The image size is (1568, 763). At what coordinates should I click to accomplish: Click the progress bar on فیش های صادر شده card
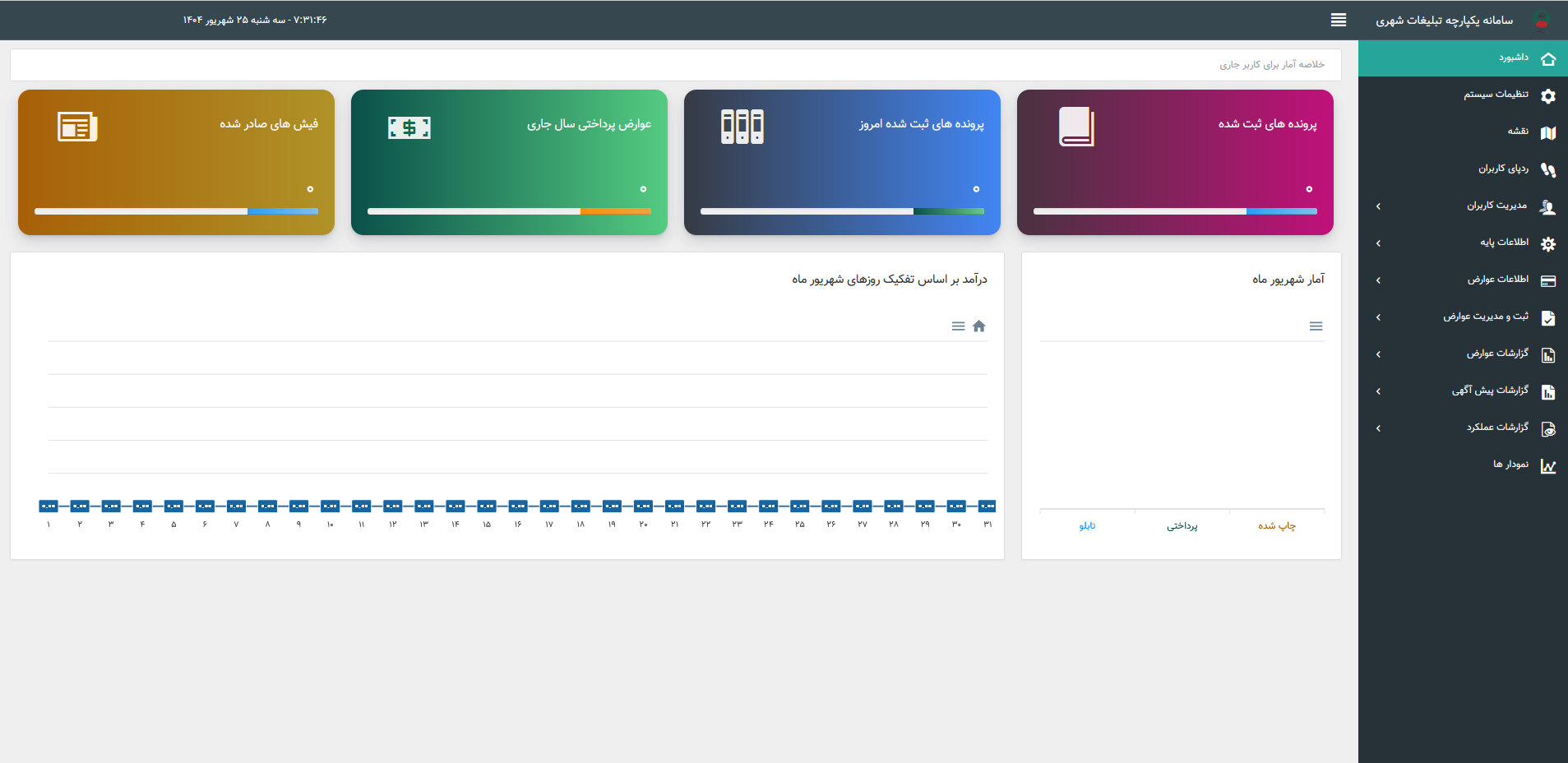(176, 211)
